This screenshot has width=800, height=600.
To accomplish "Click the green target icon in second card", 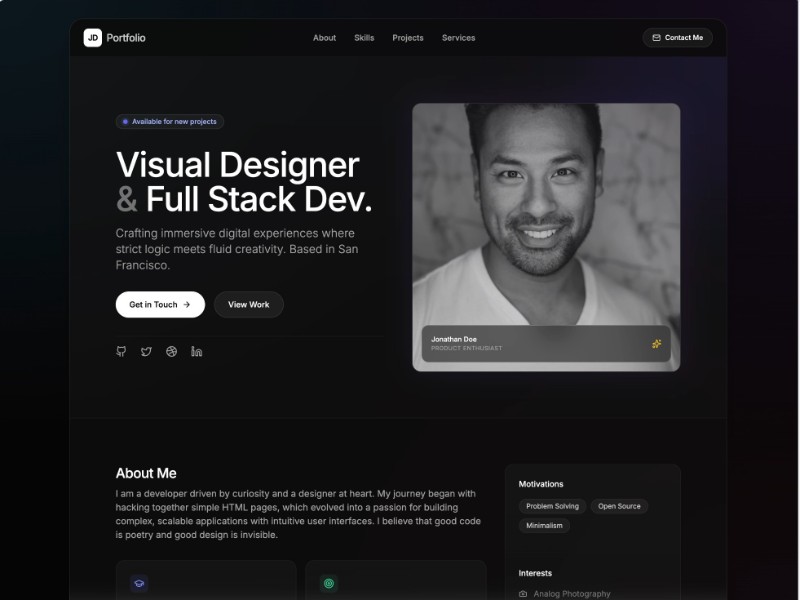I will tap(328, 583).
